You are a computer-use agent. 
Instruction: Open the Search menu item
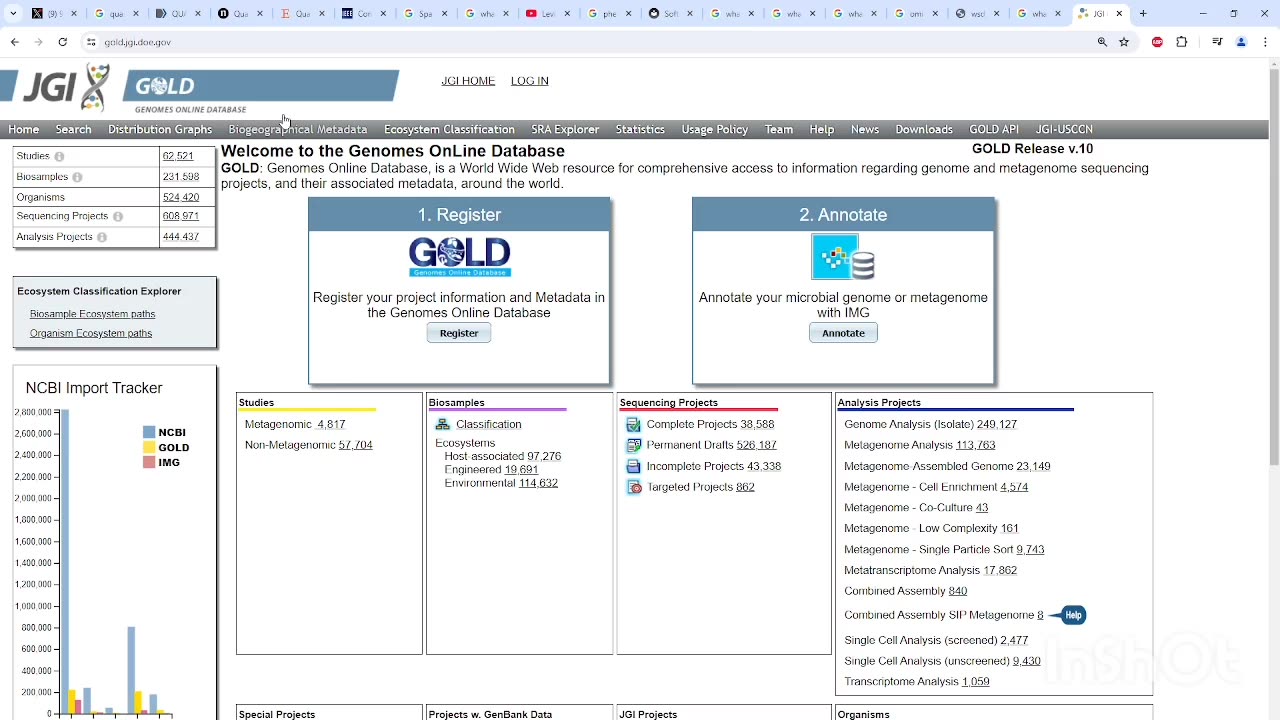73,130
